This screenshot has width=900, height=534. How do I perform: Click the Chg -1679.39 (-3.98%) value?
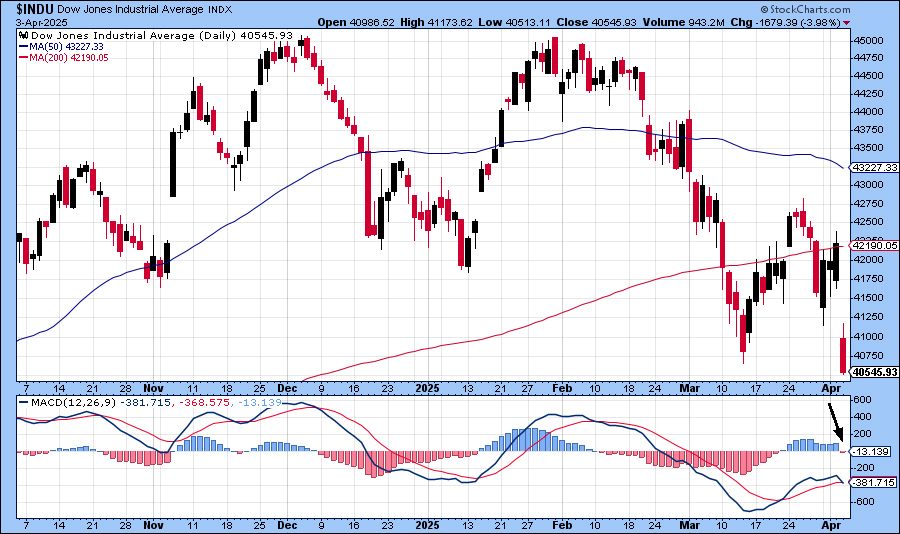coord(786,22)
